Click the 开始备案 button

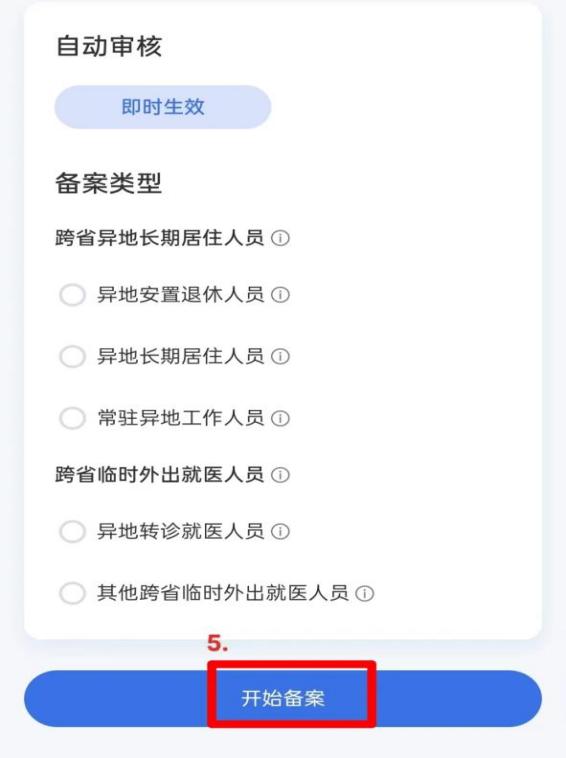coord(283,699)
